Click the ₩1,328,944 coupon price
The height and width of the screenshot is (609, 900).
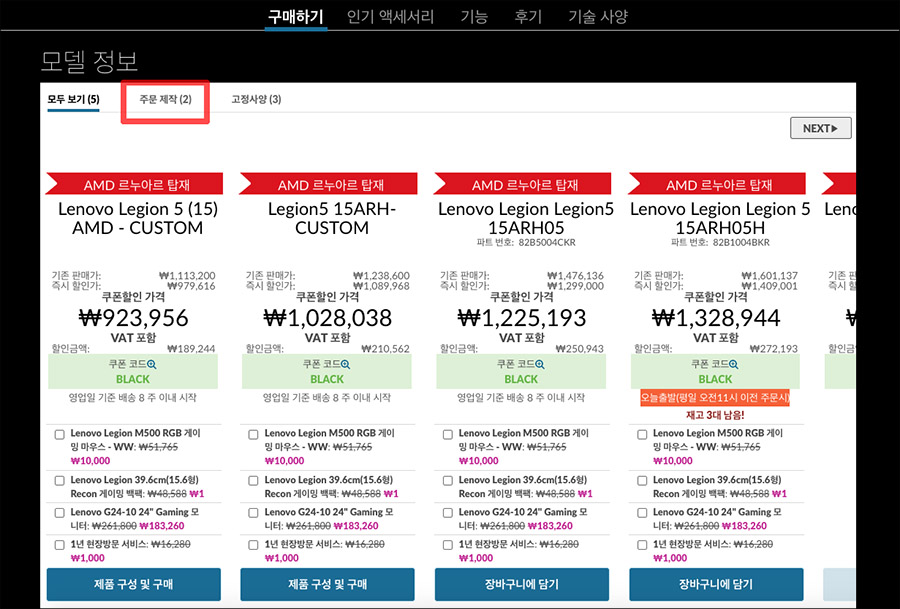click(x=716, y=317)
